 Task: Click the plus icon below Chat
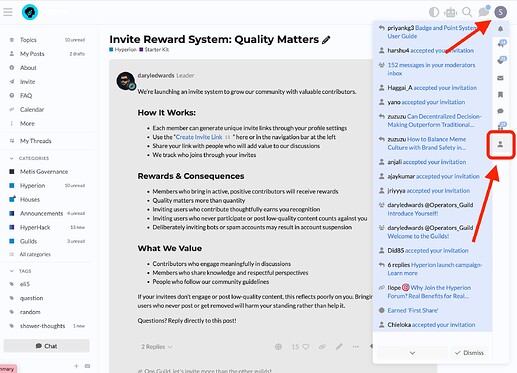76,366
